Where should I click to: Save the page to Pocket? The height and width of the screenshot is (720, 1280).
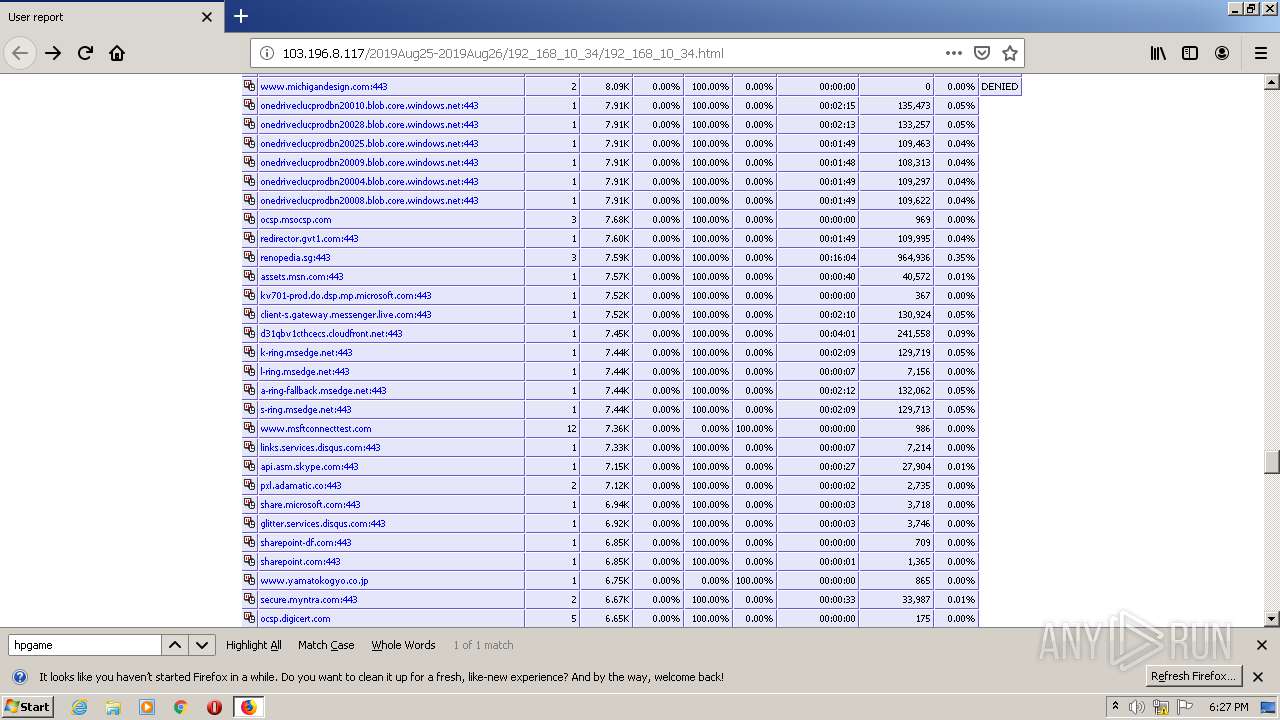pos(982,53)
